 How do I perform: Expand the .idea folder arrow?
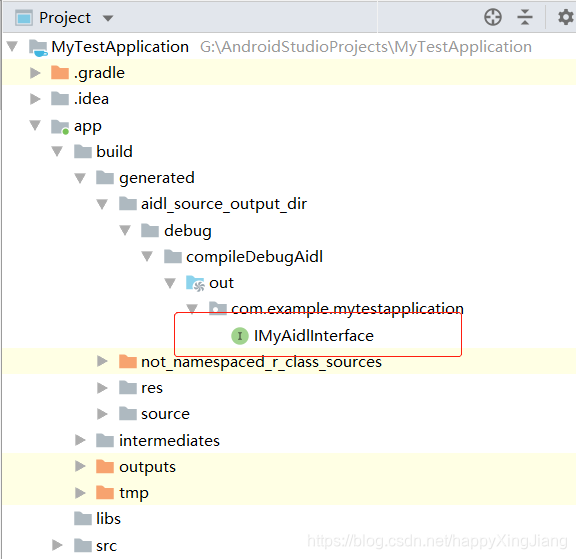[35, 99]
